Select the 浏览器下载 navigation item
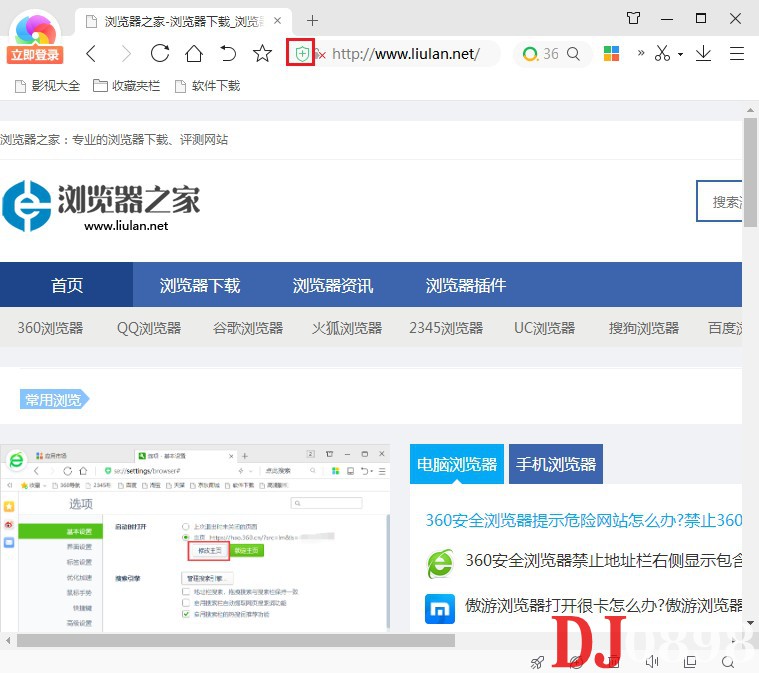The width and height of the screenshot is (759, 673). 199,285
